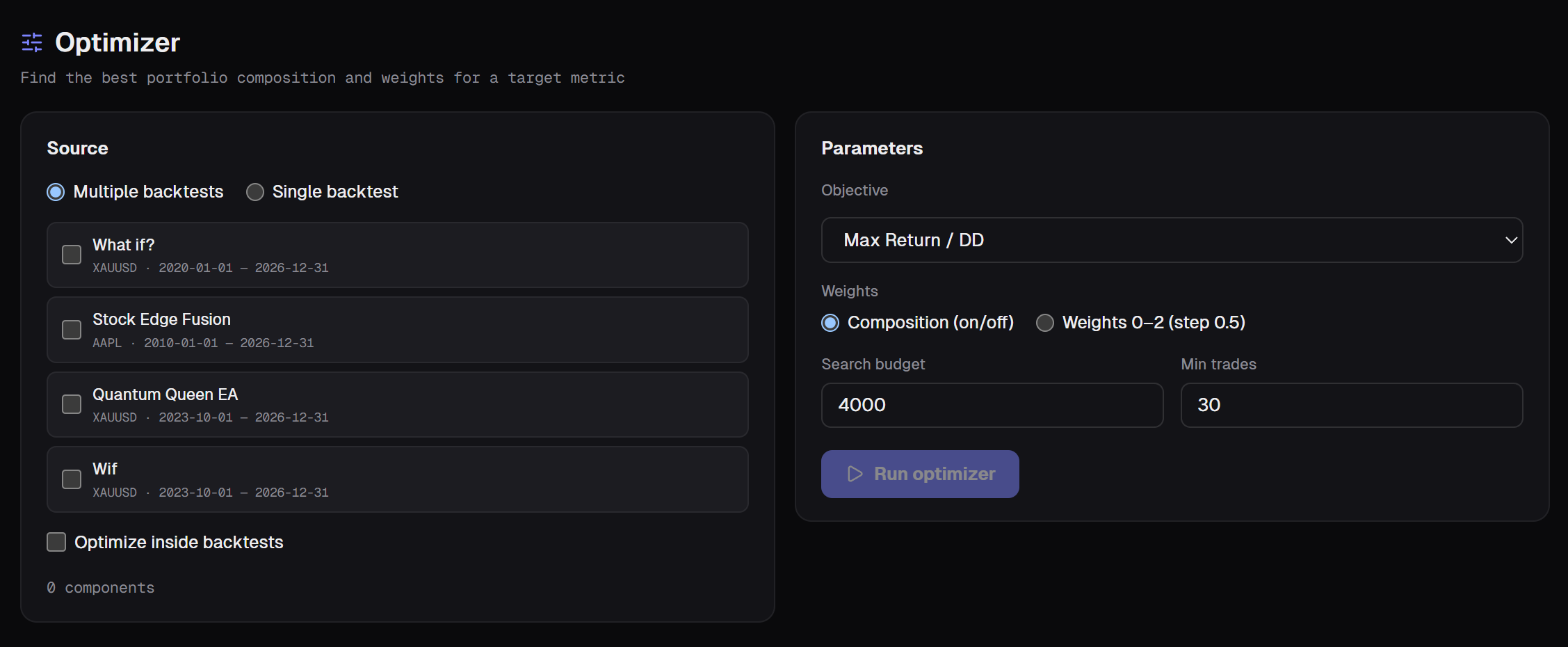
Task: Check the Quantum Queen EA backtest box
Action: click(x=72, y=404)
